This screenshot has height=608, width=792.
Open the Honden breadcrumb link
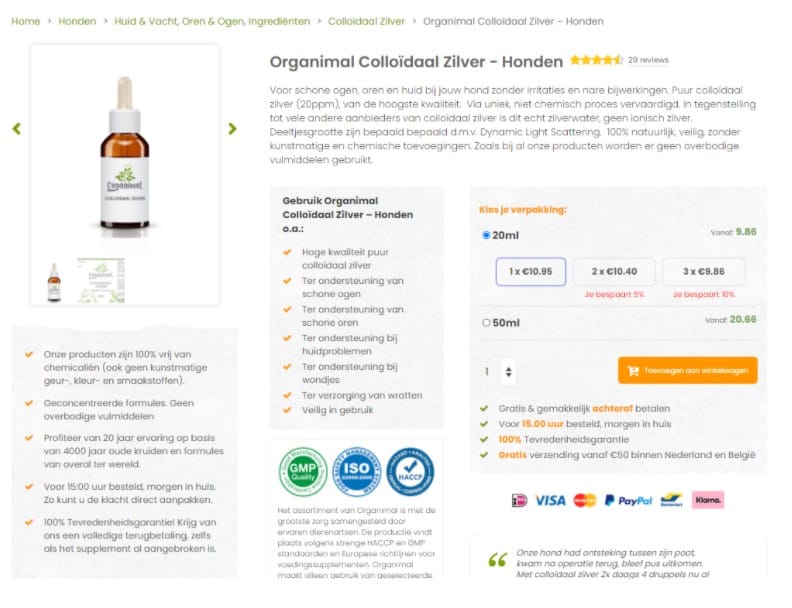point(77,21)
